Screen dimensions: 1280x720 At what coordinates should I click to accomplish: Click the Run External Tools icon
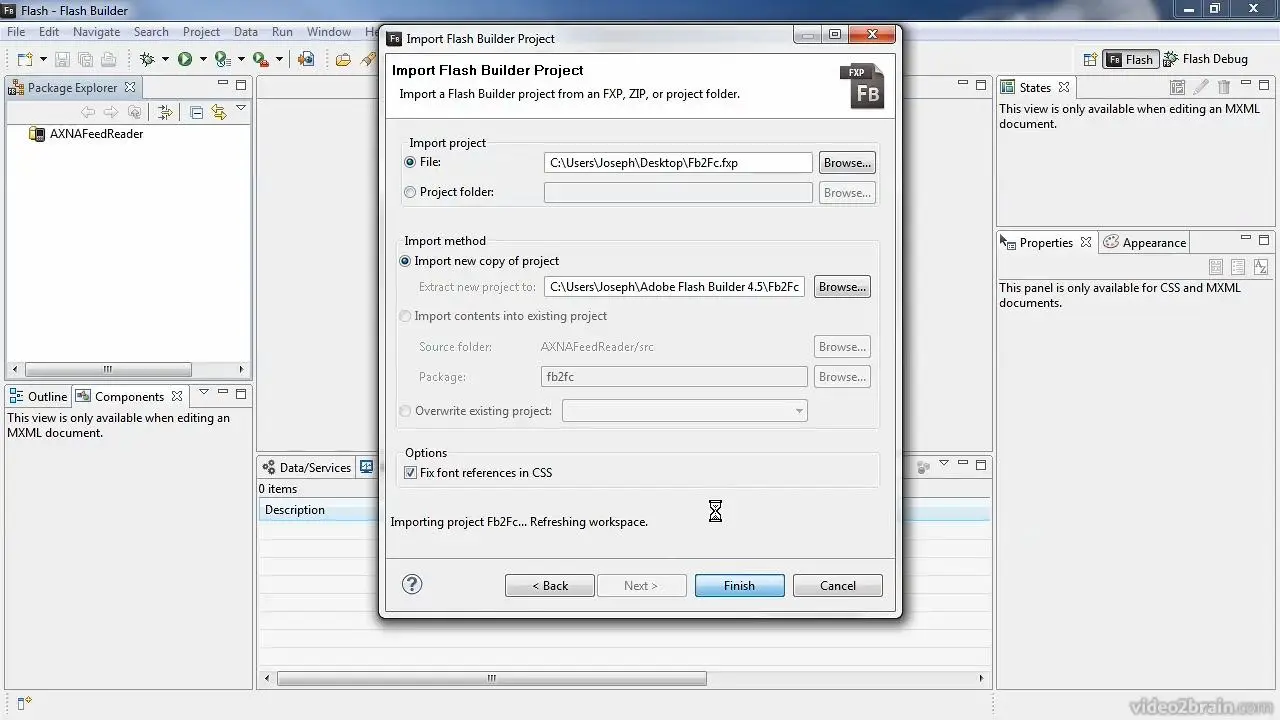coord(260,60)
